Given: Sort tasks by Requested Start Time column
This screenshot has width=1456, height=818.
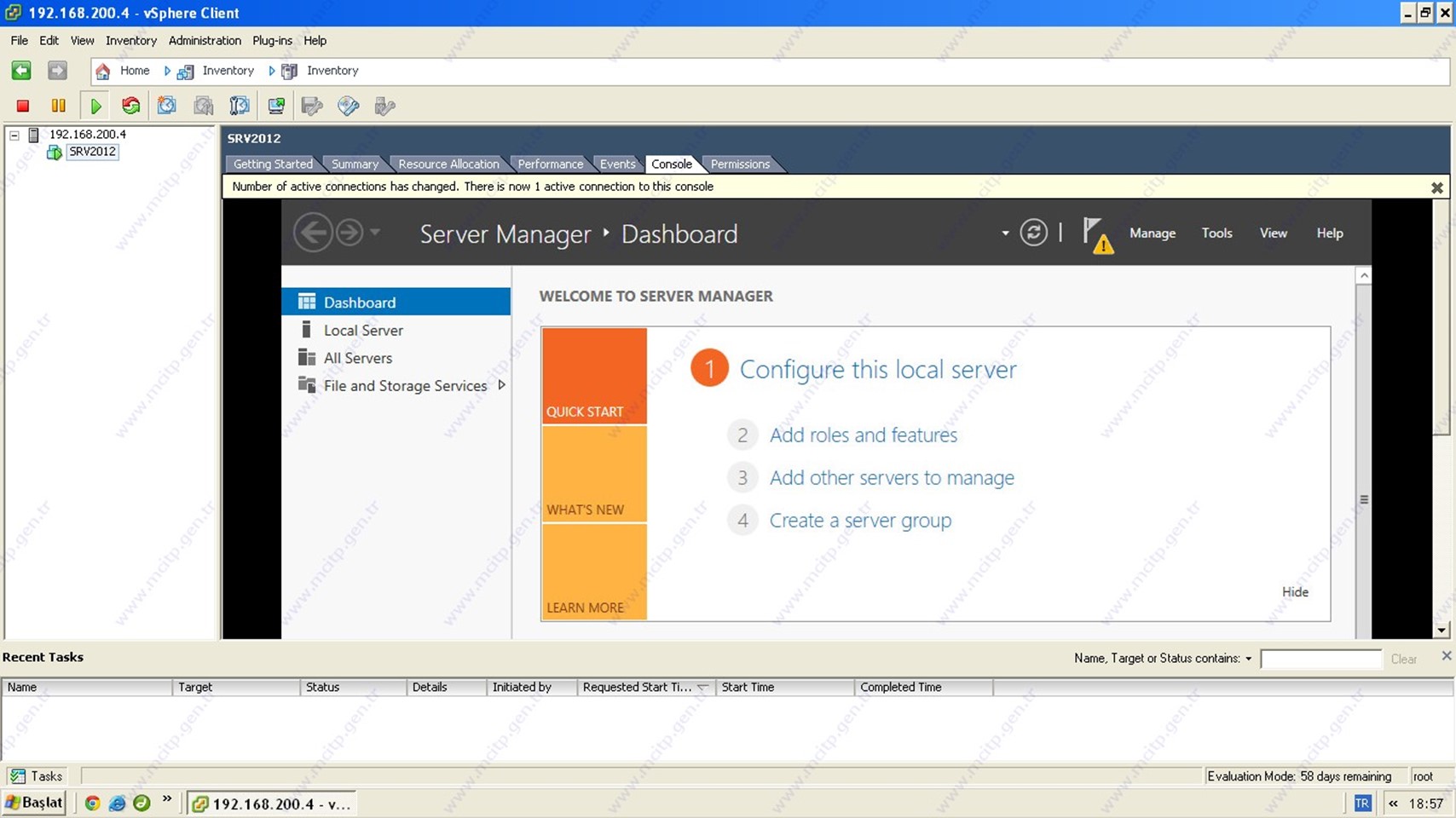Looking at the screenshot, I should coord(646,687).
